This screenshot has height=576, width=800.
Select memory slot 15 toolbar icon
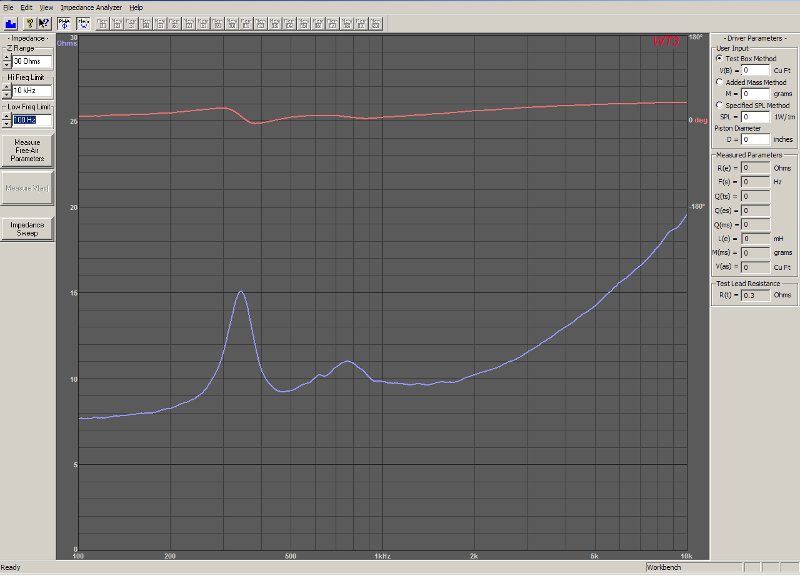click(x=304, y=23)
